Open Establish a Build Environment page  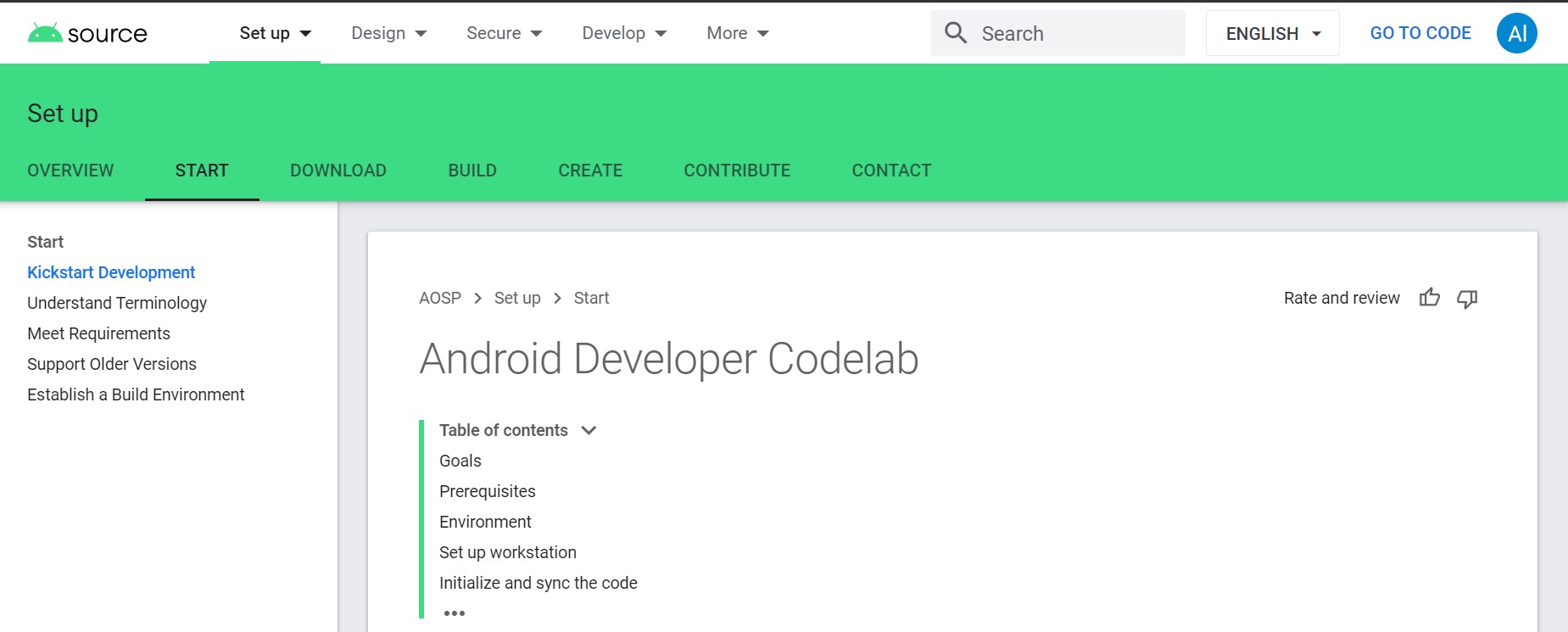coord(136,394)
